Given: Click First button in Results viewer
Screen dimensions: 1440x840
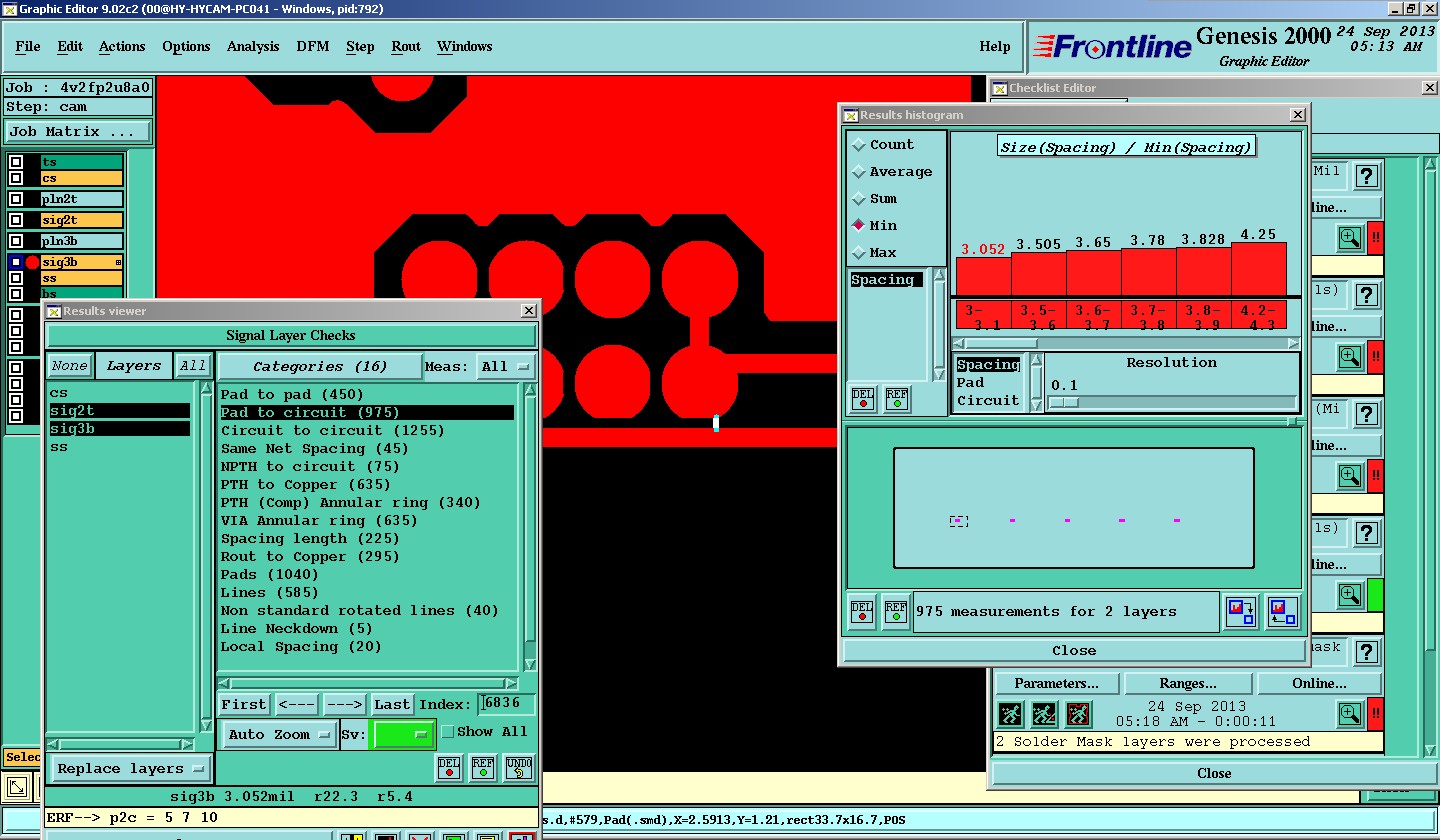Looking at the screenshot, I should point(244,705).
